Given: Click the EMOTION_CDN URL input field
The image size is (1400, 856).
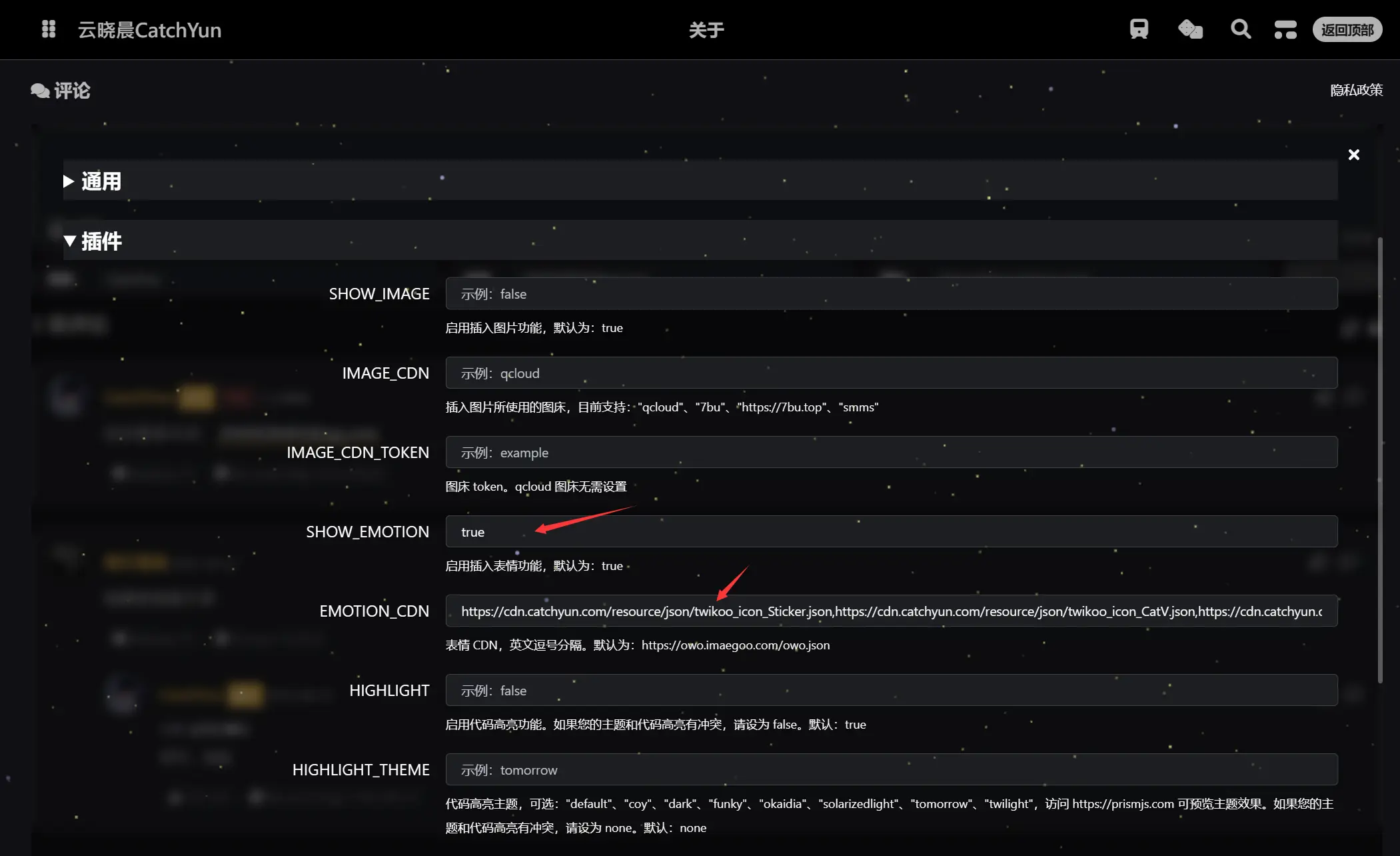Looking at the screenshot, I should tap(891, 611).
